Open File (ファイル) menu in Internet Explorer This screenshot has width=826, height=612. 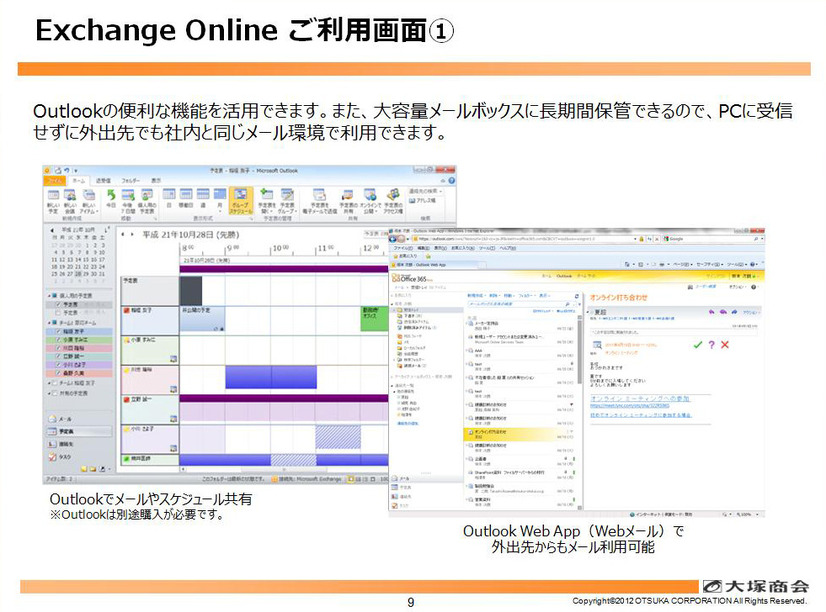coord(404,248)
